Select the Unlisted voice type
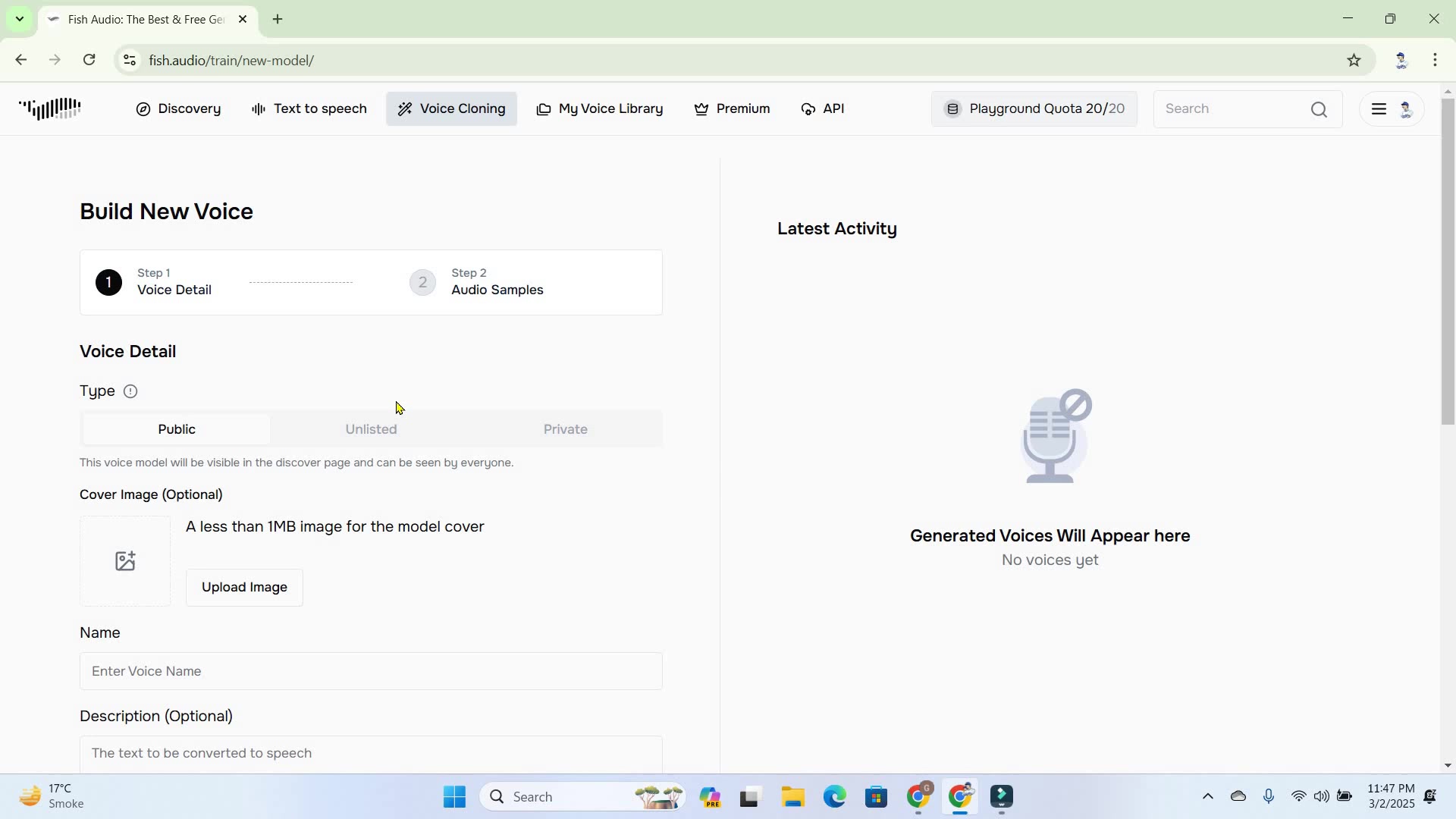The width and height of the screenshot is (1456, 819). [x=371, y=429]
